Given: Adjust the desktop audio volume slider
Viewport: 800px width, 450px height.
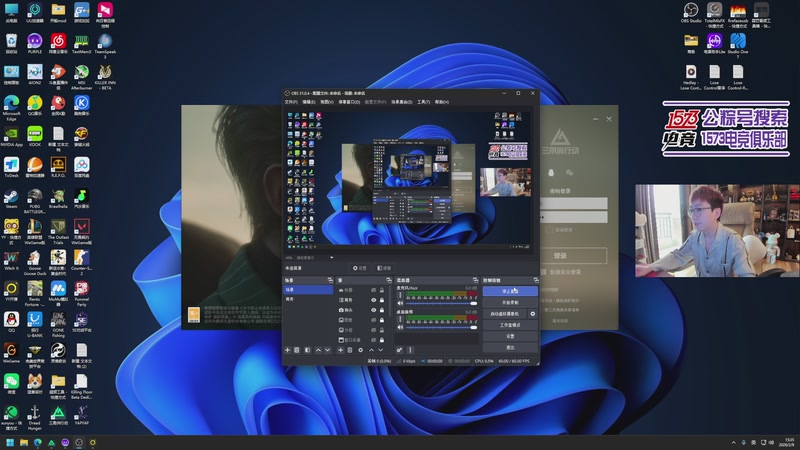Looking at the screenshot, I should (x=442, y=327).
